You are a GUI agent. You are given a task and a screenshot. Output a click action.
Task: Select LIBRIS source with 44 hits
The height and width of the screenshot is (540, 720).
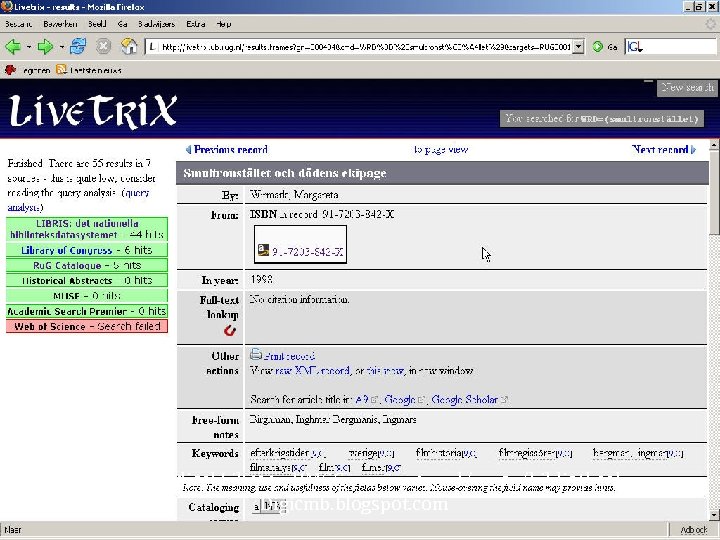87,229
